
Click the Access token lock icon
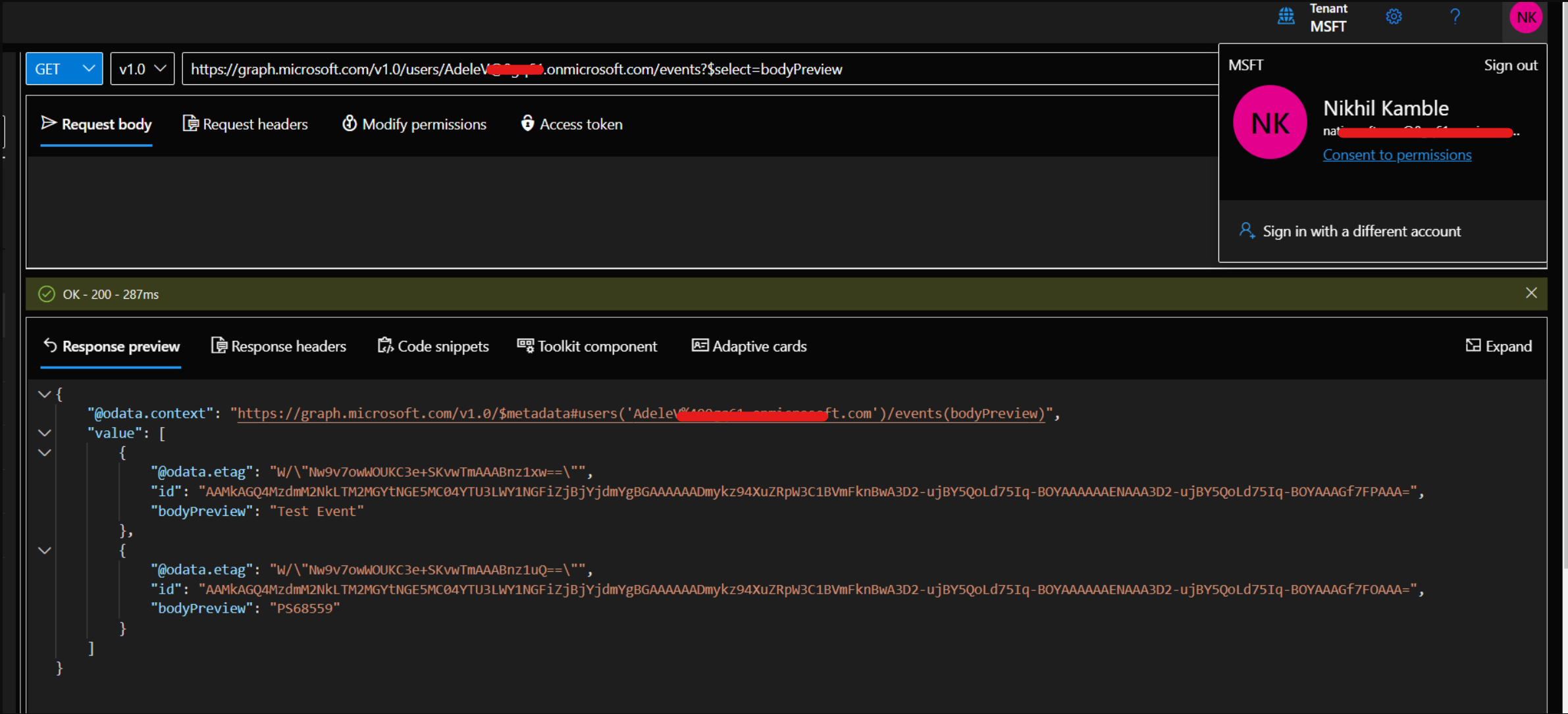pyautogui.click(x=527, y=123)
